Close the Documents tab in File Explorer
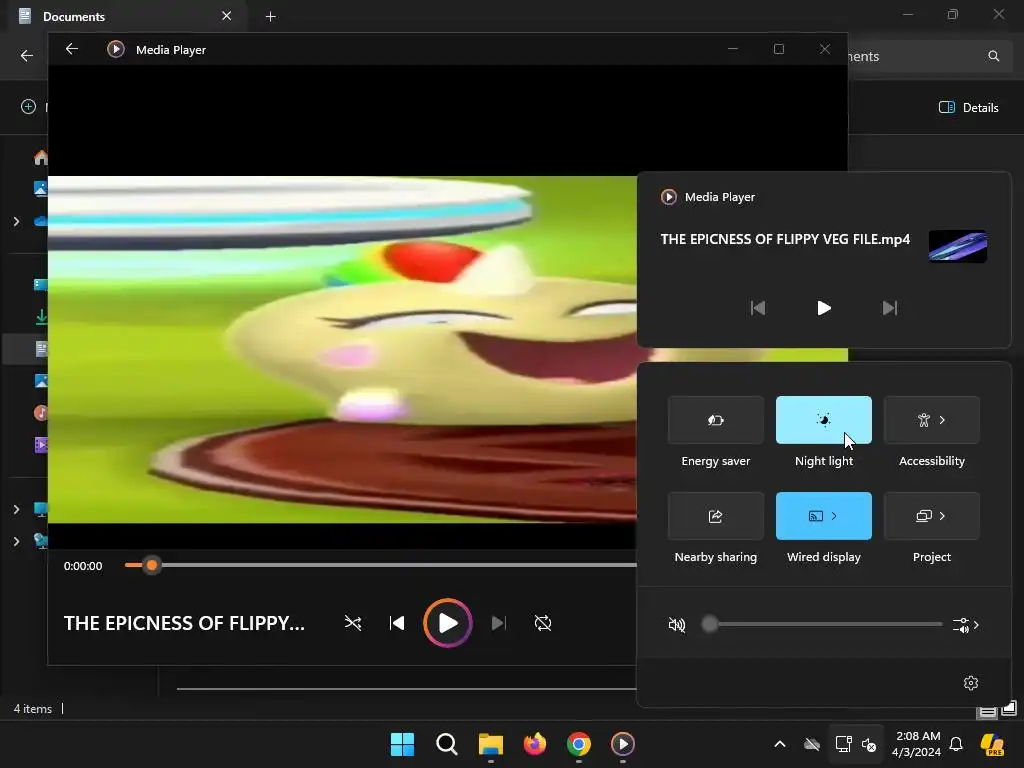1024x768 pixels. point(227,16)
